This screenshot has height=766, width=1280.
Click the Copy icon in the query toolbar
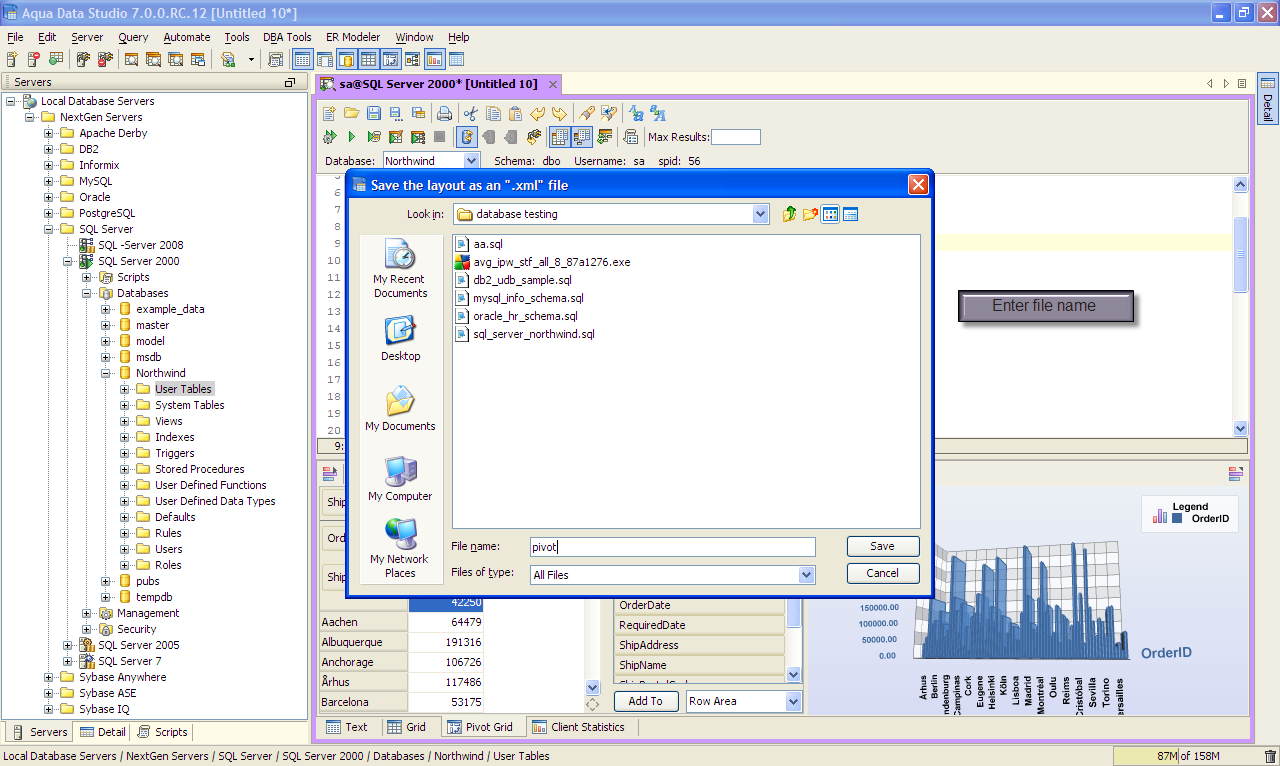[493, 113]
